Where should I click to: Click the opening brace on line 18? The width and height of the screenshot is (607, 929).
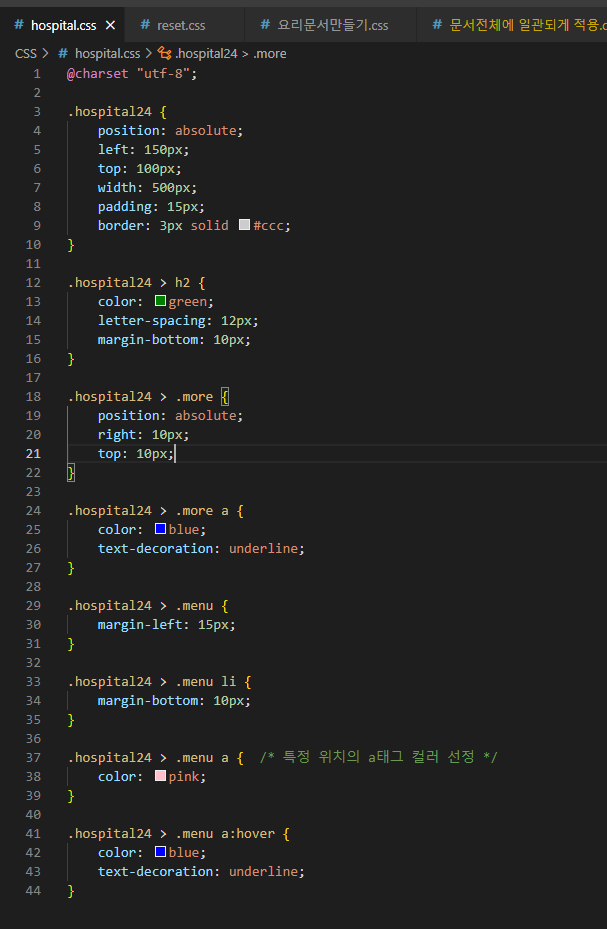tap(225, 396)
